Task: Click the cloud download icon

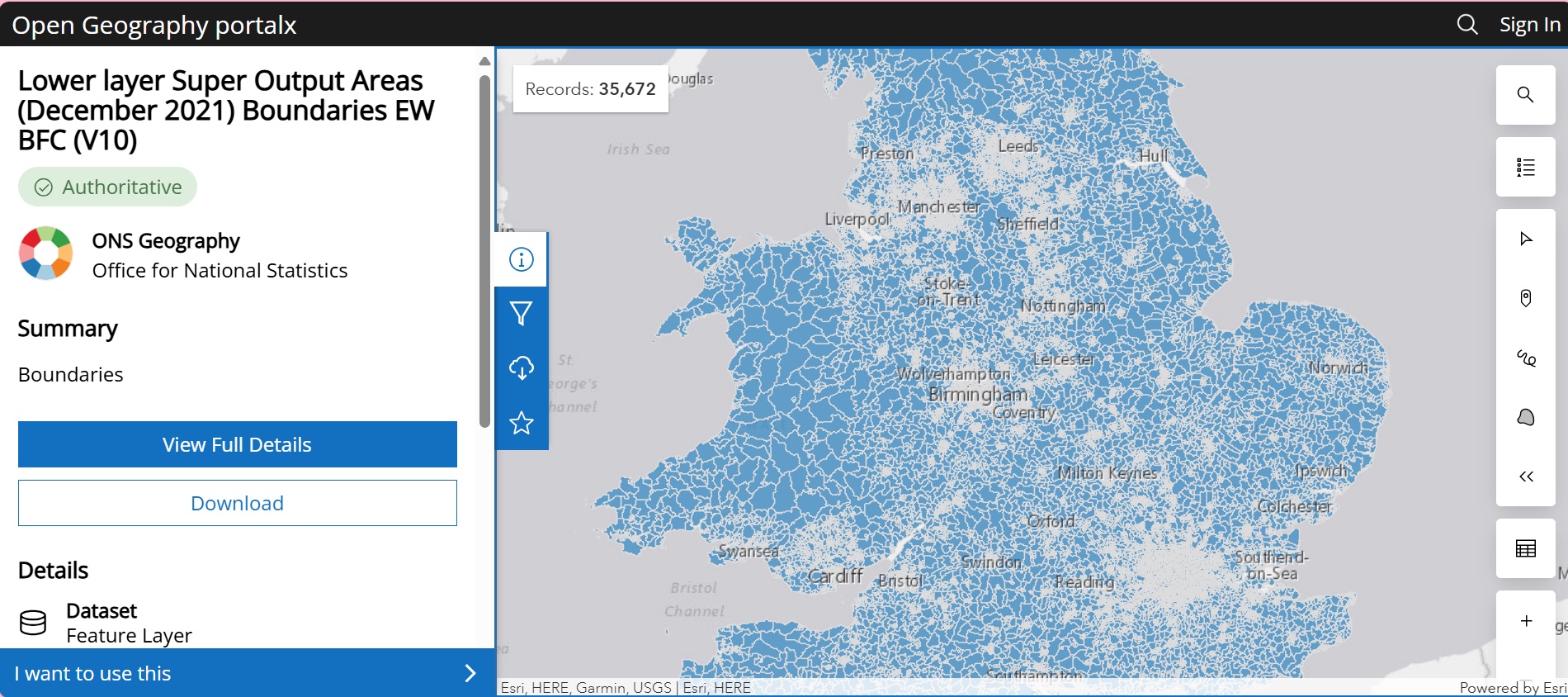Action: pyautogui.click(x=521, y=368)
